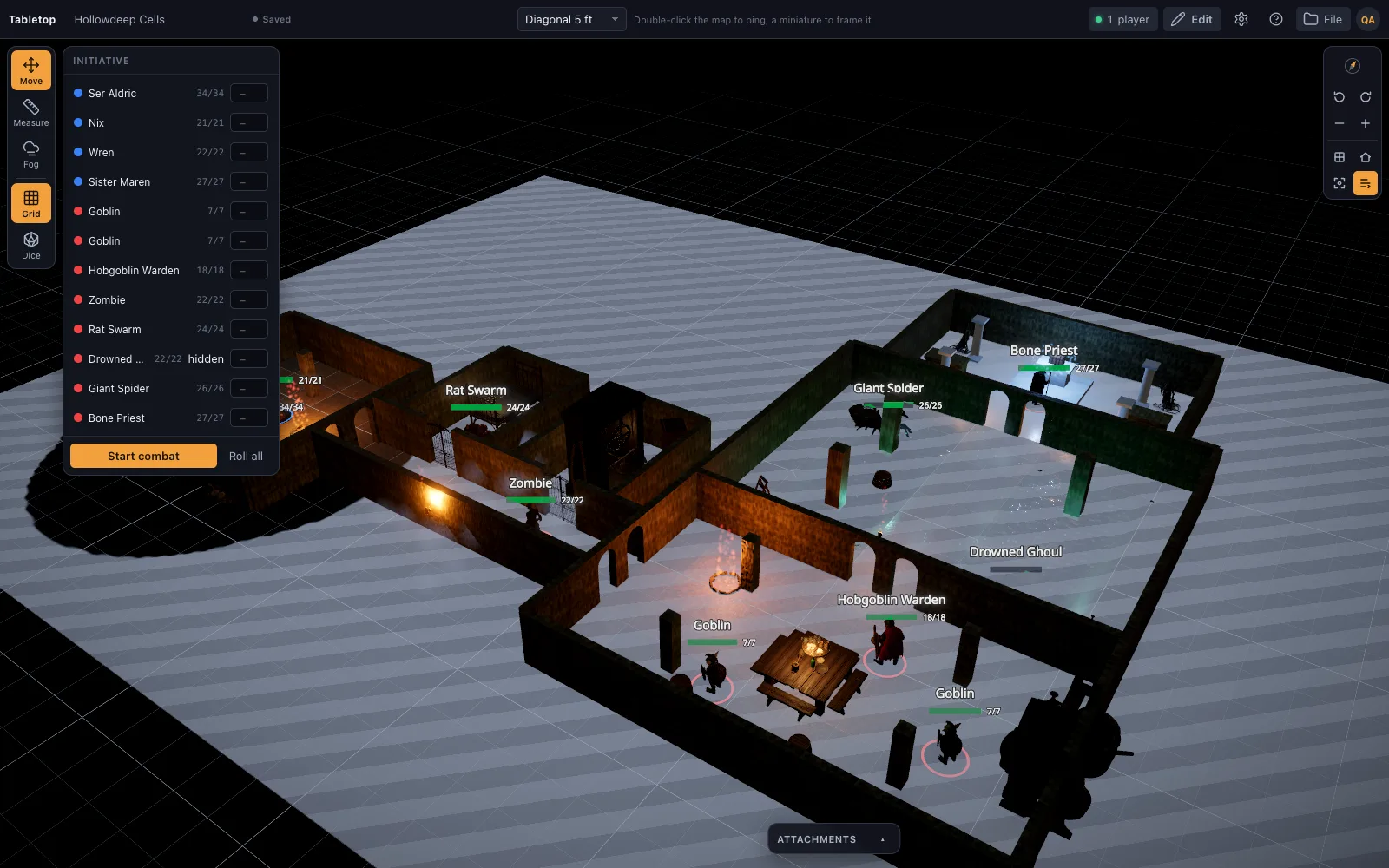Open the settings gear
Viewport: 1389px width, 868px height.
(1241, 19)
